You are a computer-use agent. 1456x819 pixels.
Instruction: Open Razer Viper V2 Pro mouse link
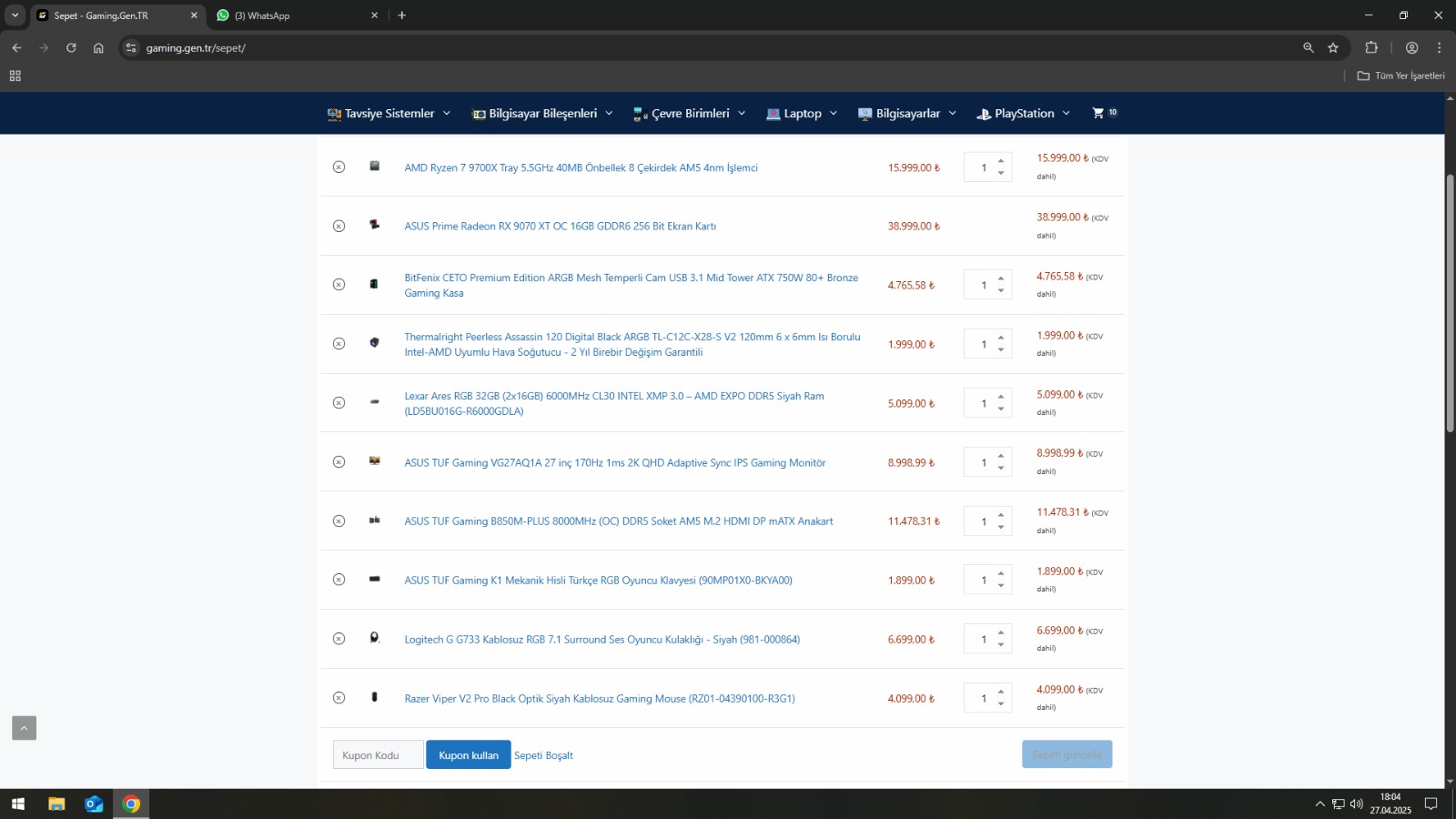600,699
